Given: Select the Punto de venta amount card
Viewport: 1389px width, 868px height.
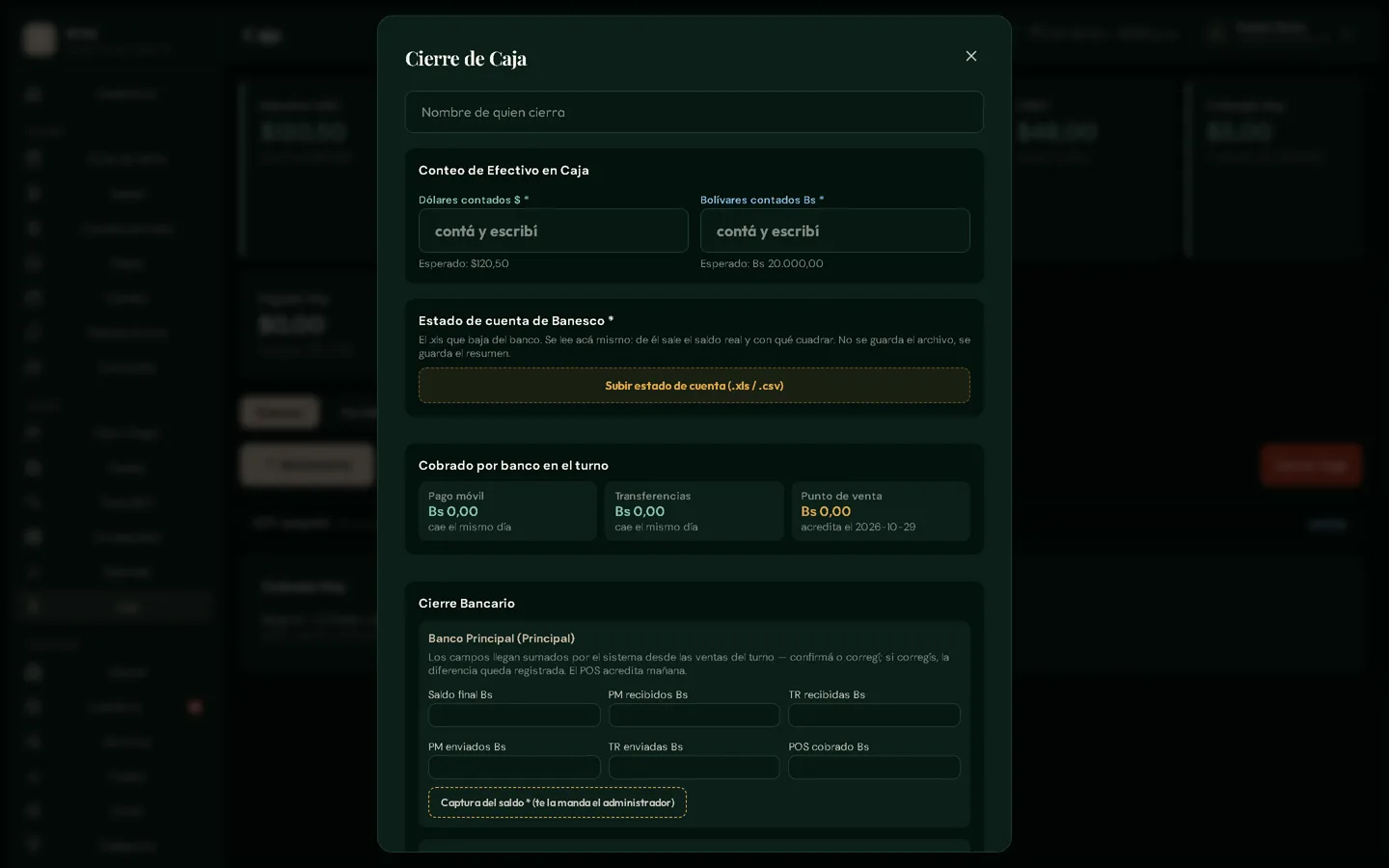Looking at the screenshot, I should 881,511.
